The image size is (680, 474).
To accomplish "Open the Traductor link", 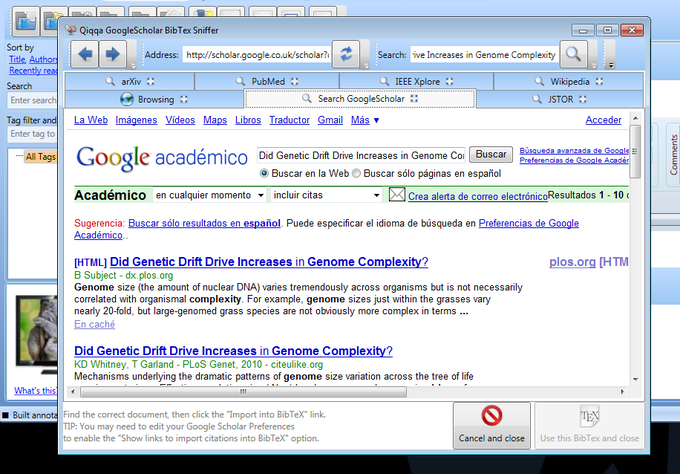I will click(289, 120).
